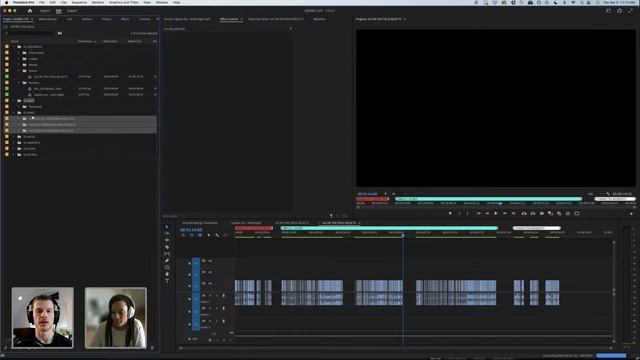Open the Quick Export icon at top right
The height and width of the screenshot is (360, 640).
click(x=620, y=11)
